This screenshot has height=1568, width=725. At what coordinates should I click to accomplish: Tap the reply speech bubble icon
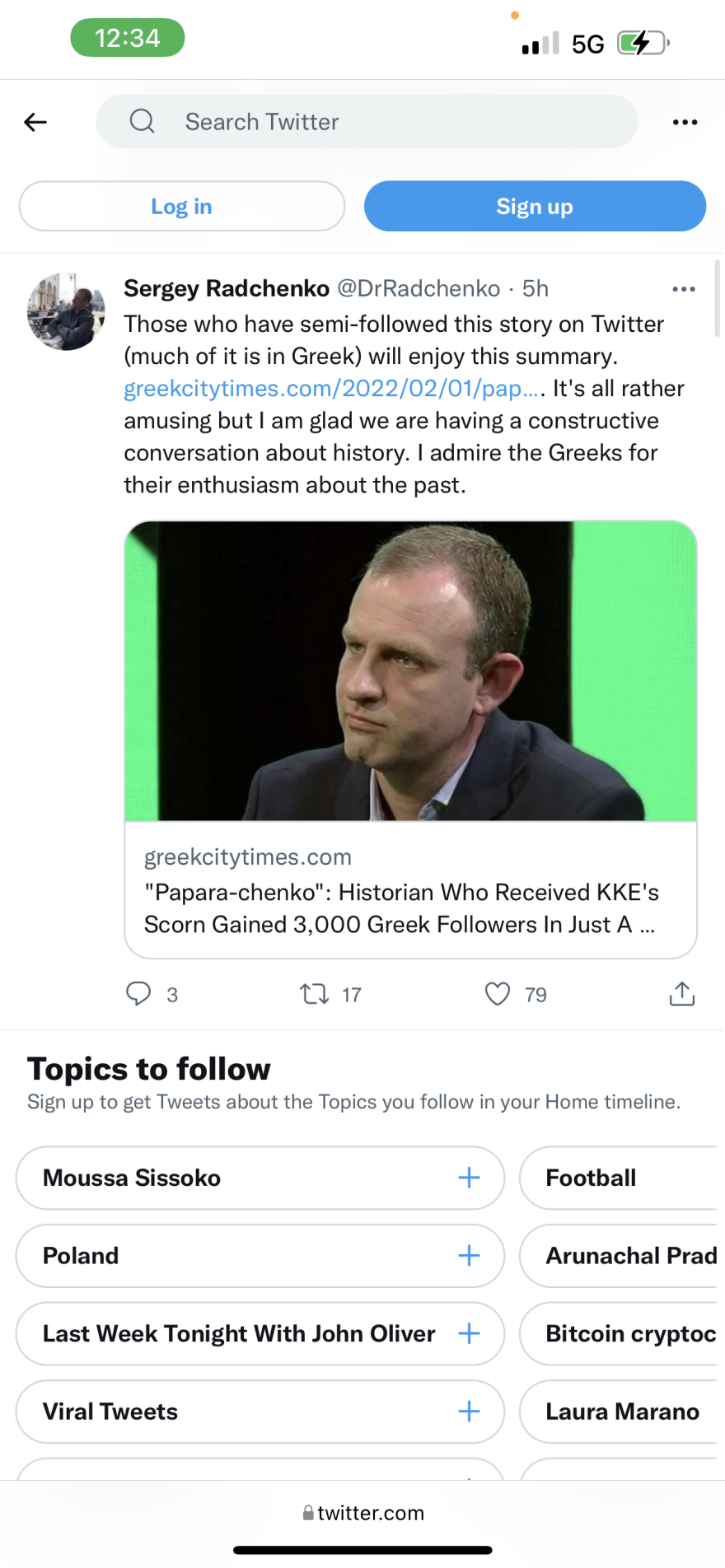138,994
